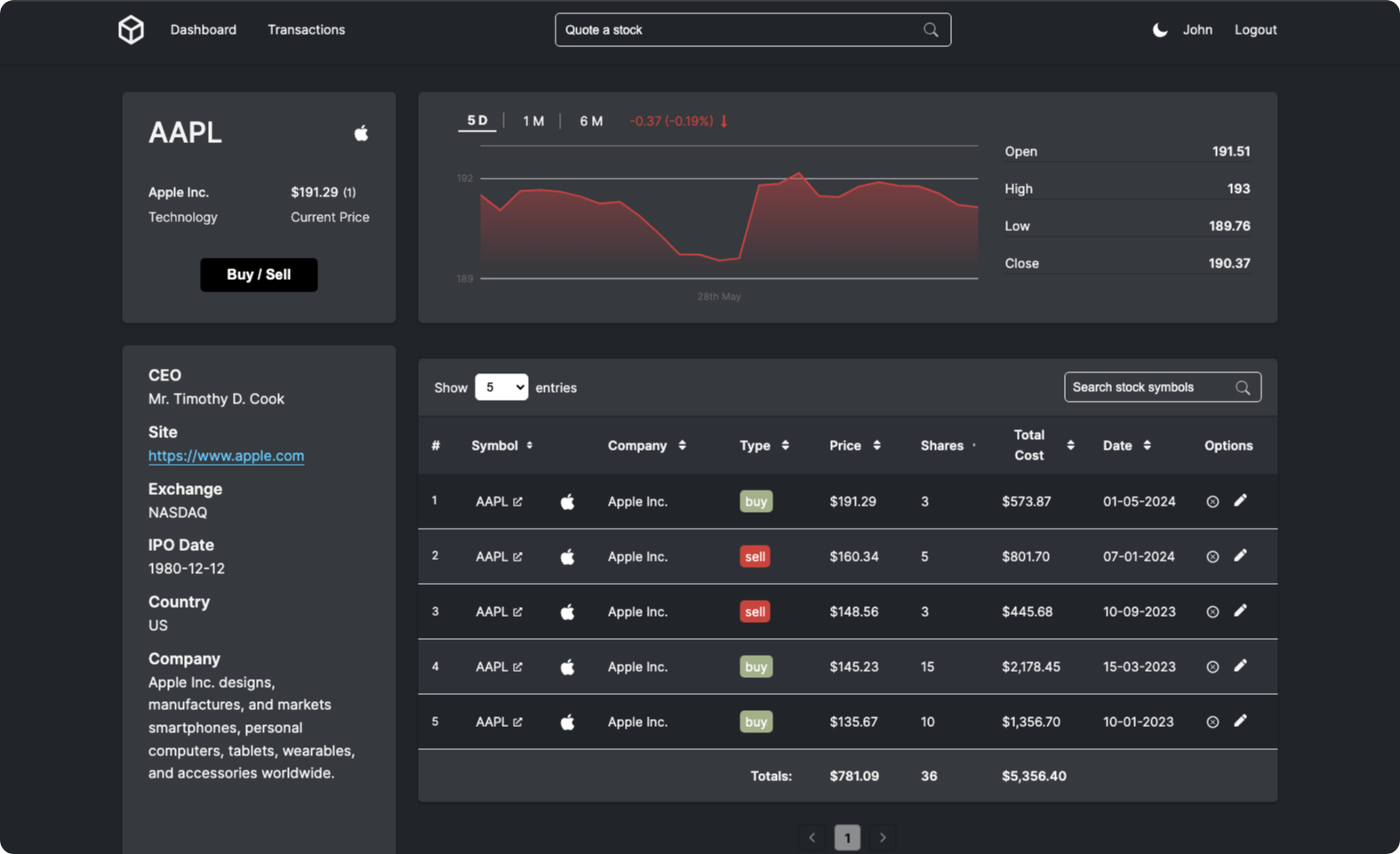Delete the 10-01-2023 transaction with the circle-x icon
The width and height of the screenshot is (1400, 854).
pos(1212,722)
